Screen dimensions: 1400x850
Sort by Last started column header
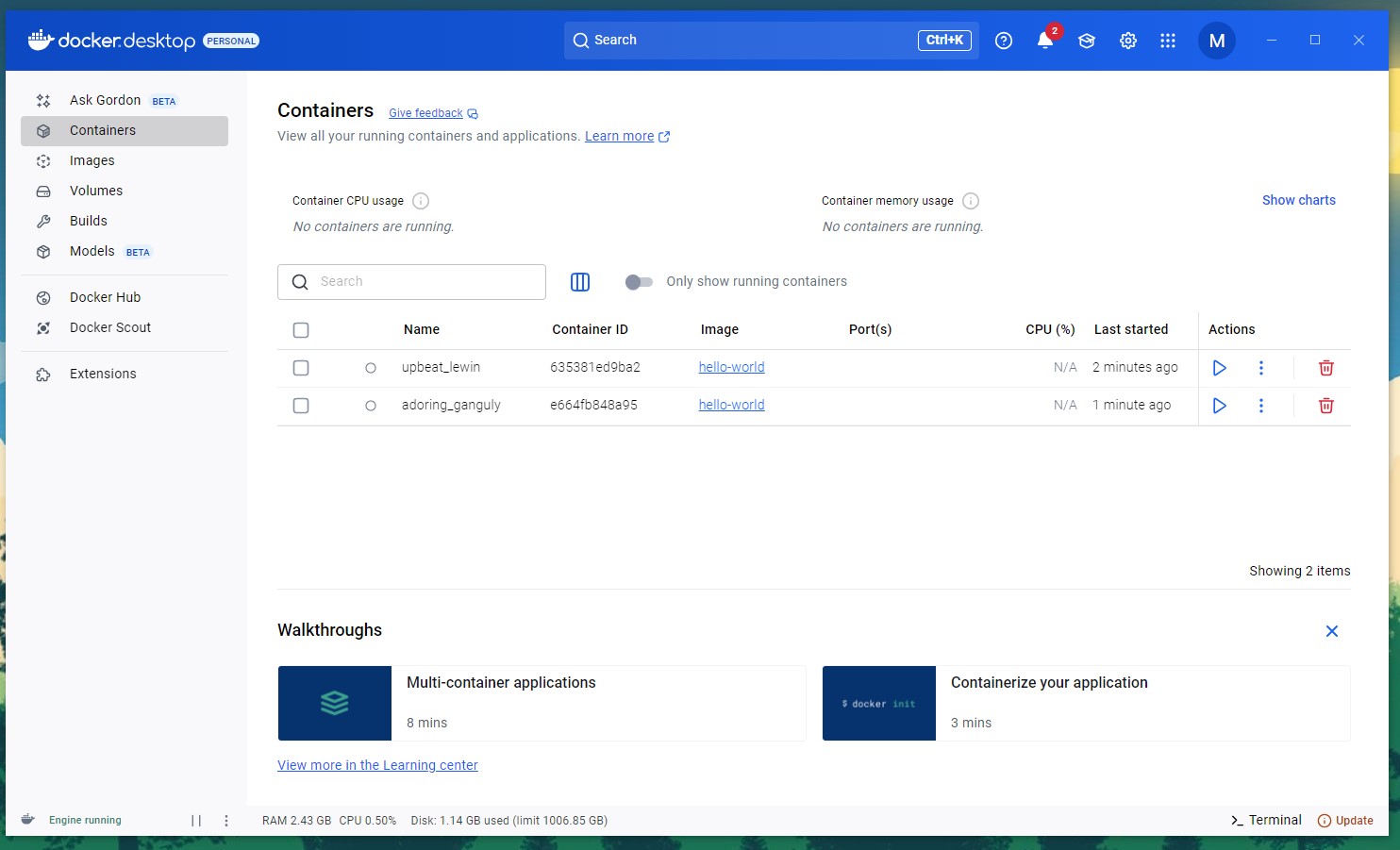click(x=1131, y=329)
